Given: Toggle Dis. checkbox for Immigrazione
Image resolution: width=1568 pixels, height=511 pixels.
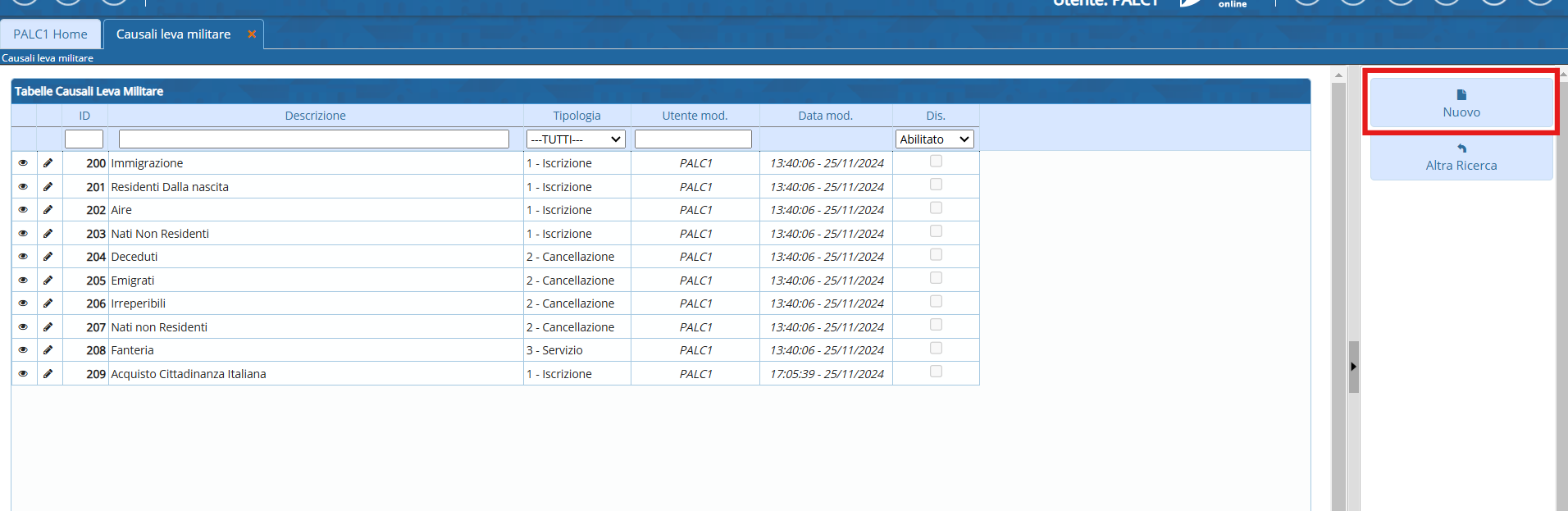Looking at the screenshot, I should tap(936, 162).
